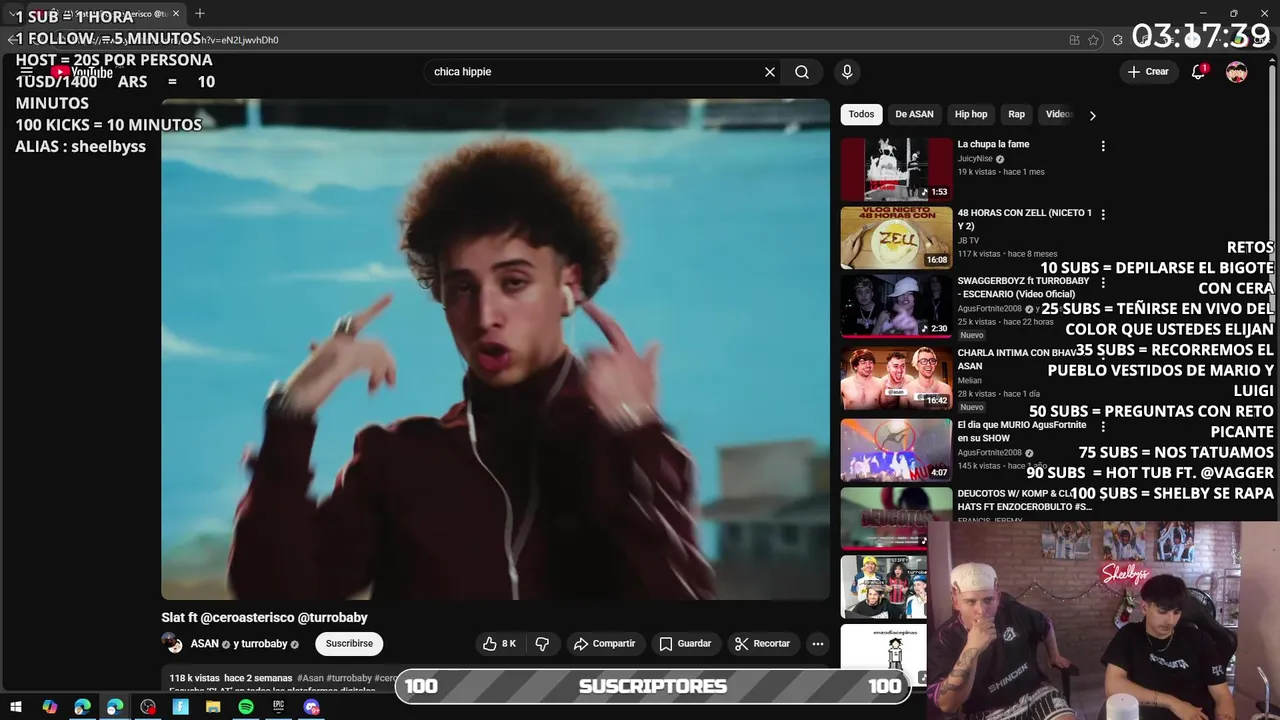Open 48 HORAS CON ZELL thumbnail
Viewport: 1280px width, 720px height.
click(896, 238)
